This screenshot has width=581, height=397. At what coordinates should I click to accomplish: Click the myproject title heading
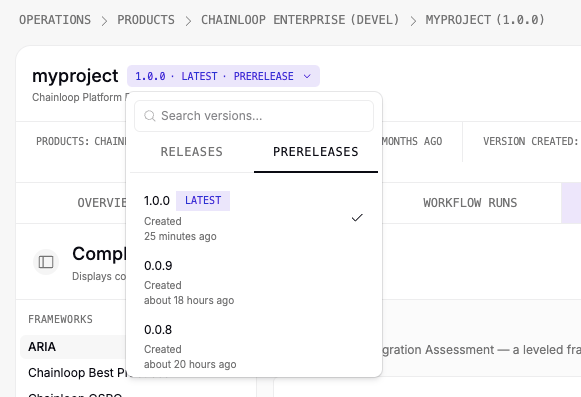click(75, 76)
